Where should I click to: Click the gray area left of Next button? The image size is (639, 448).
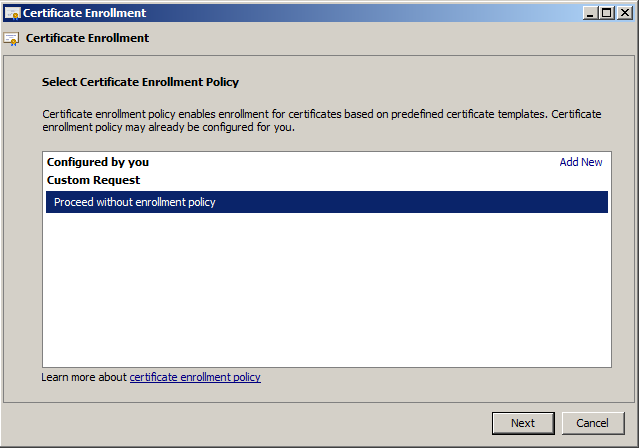tap(245, 423)
